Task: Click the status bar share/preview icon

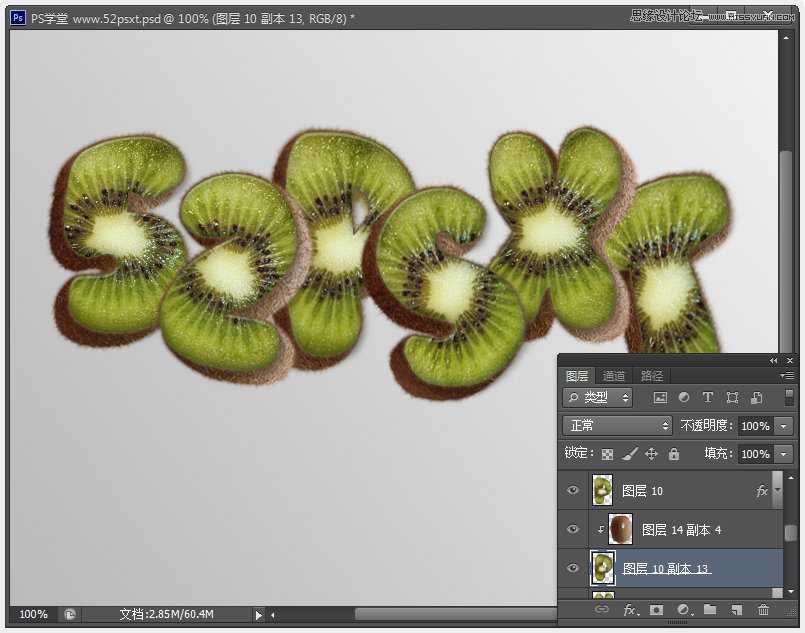Action: pos(70,614)
